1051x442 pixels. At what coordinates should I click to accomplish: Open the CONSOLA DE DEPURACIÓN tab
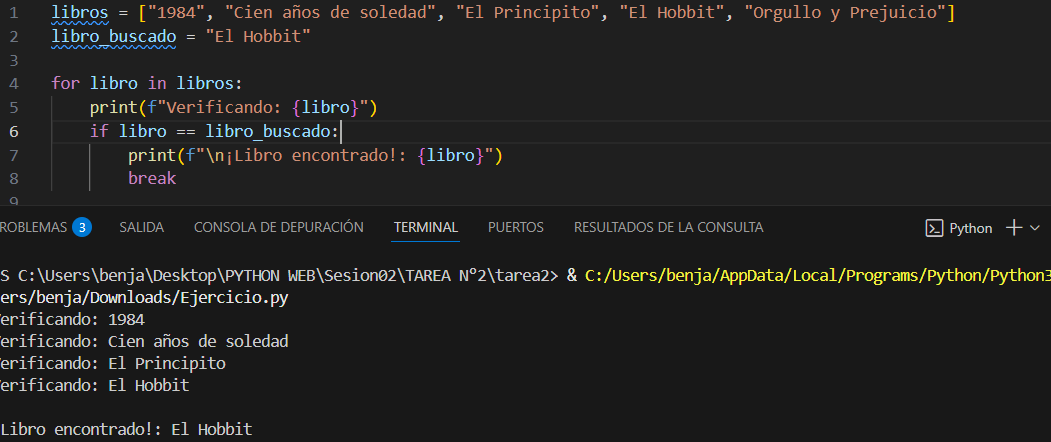coord(279,227)
